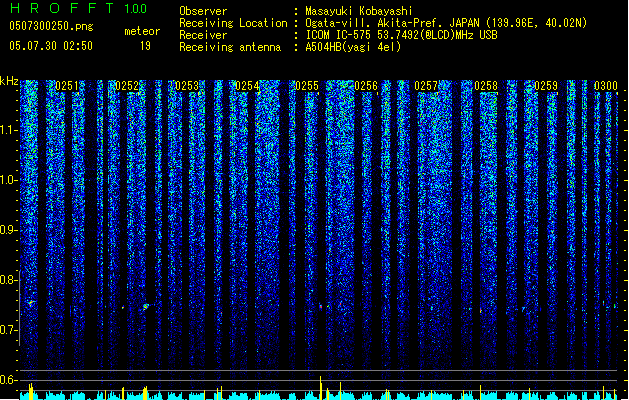The image size is (629, 400).
Task: Click the tallest yellow spike in bottom graph
Action: (x=321, y=387)
